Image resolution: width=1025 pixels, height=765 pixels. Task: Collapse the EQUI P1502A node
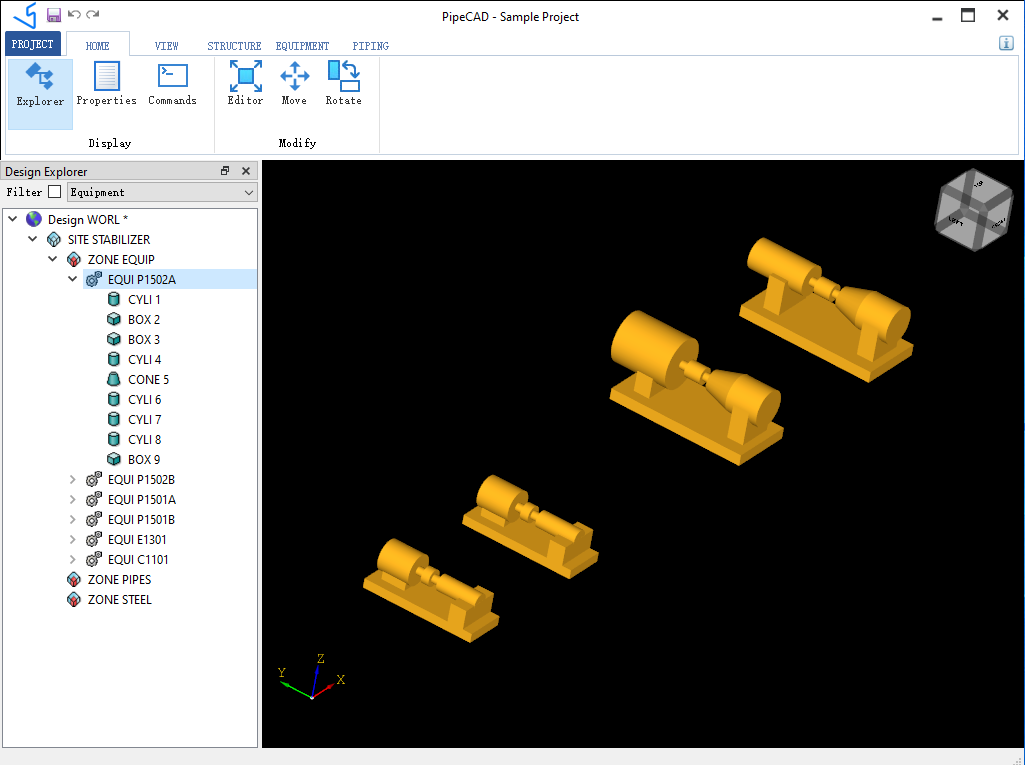(x=73, y=279)
